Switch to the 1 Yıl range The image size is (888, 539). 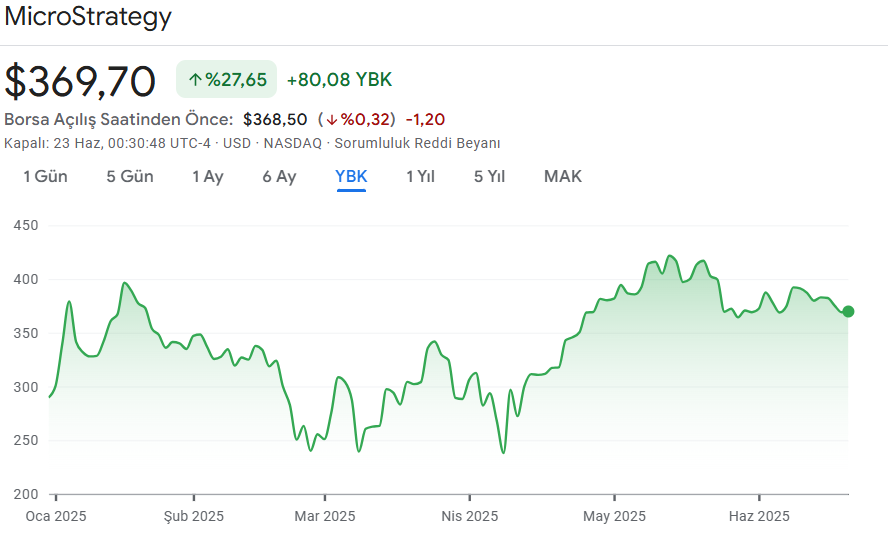(420, 177)
